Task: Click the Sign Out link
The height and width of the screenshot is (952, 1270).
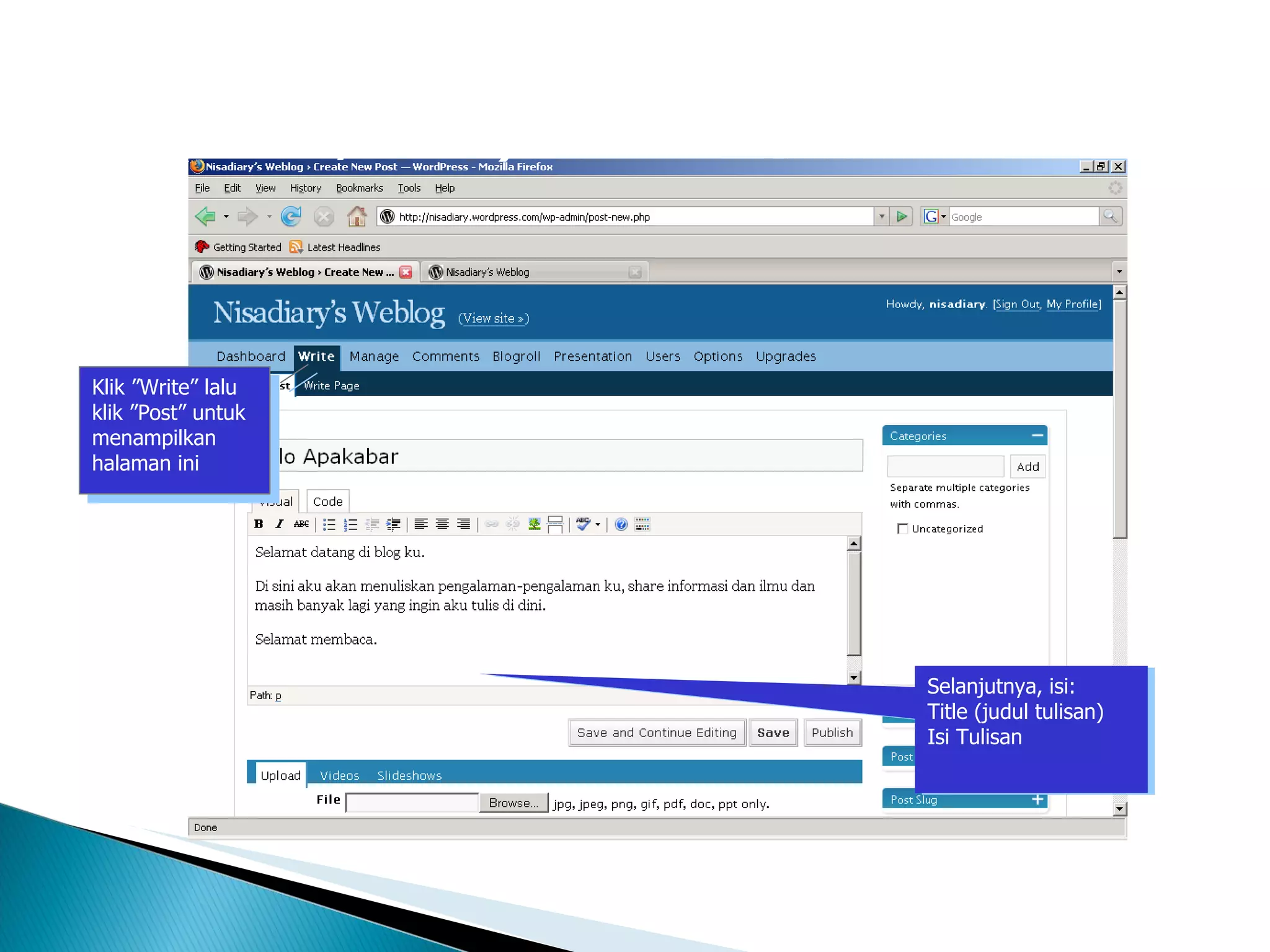Action: point(1017,304)
